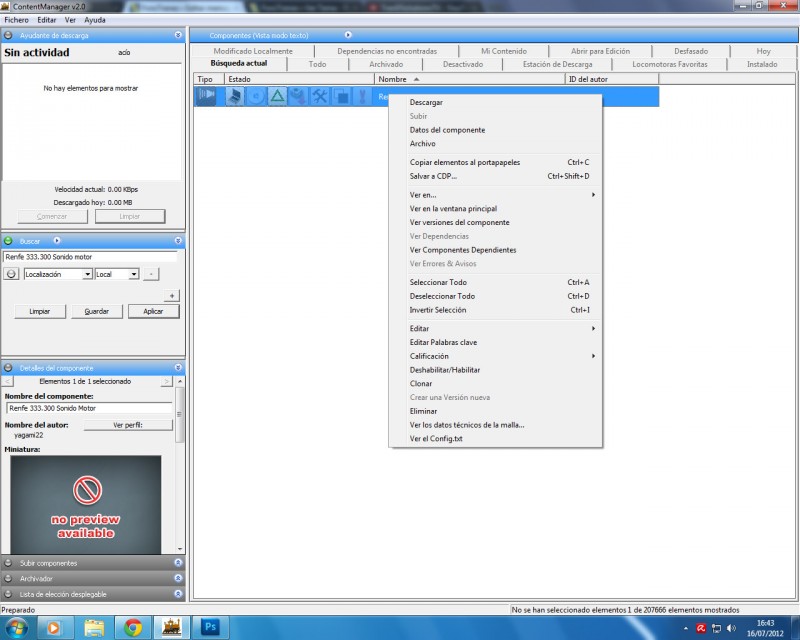This screenshot has height=640, width=800.
Task: Open the Fichero menu
Action: click(x=16, y=20)
